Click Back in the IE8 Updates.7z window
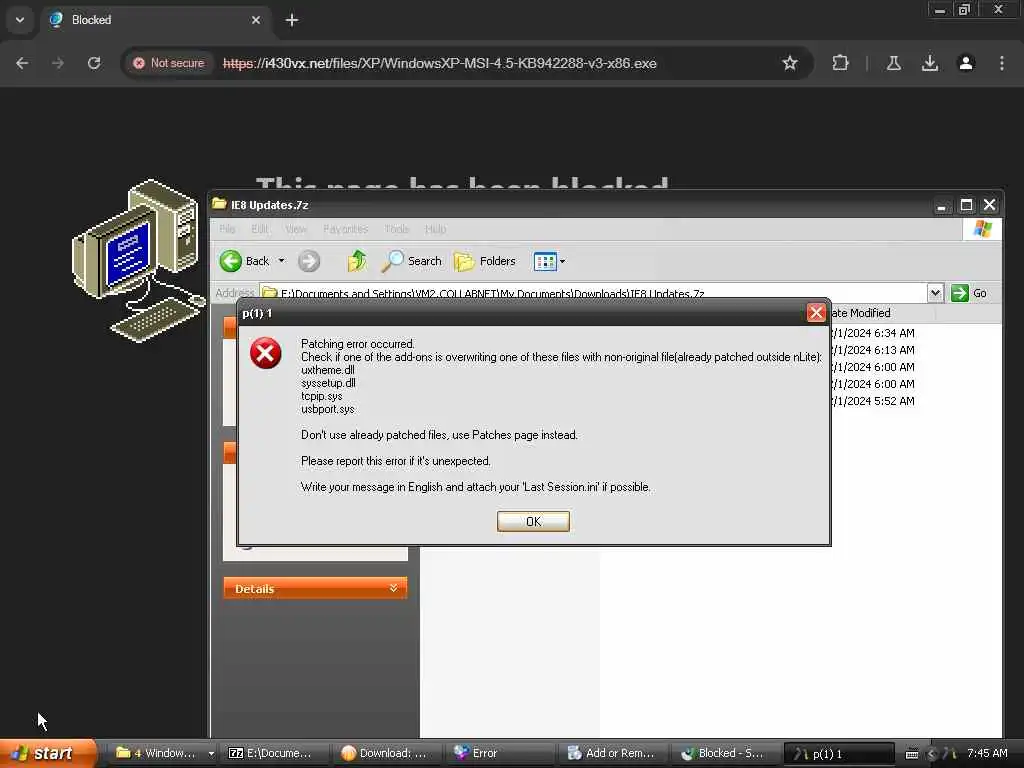The width and height of the screenshot is (1024, 768). [245, 261]
